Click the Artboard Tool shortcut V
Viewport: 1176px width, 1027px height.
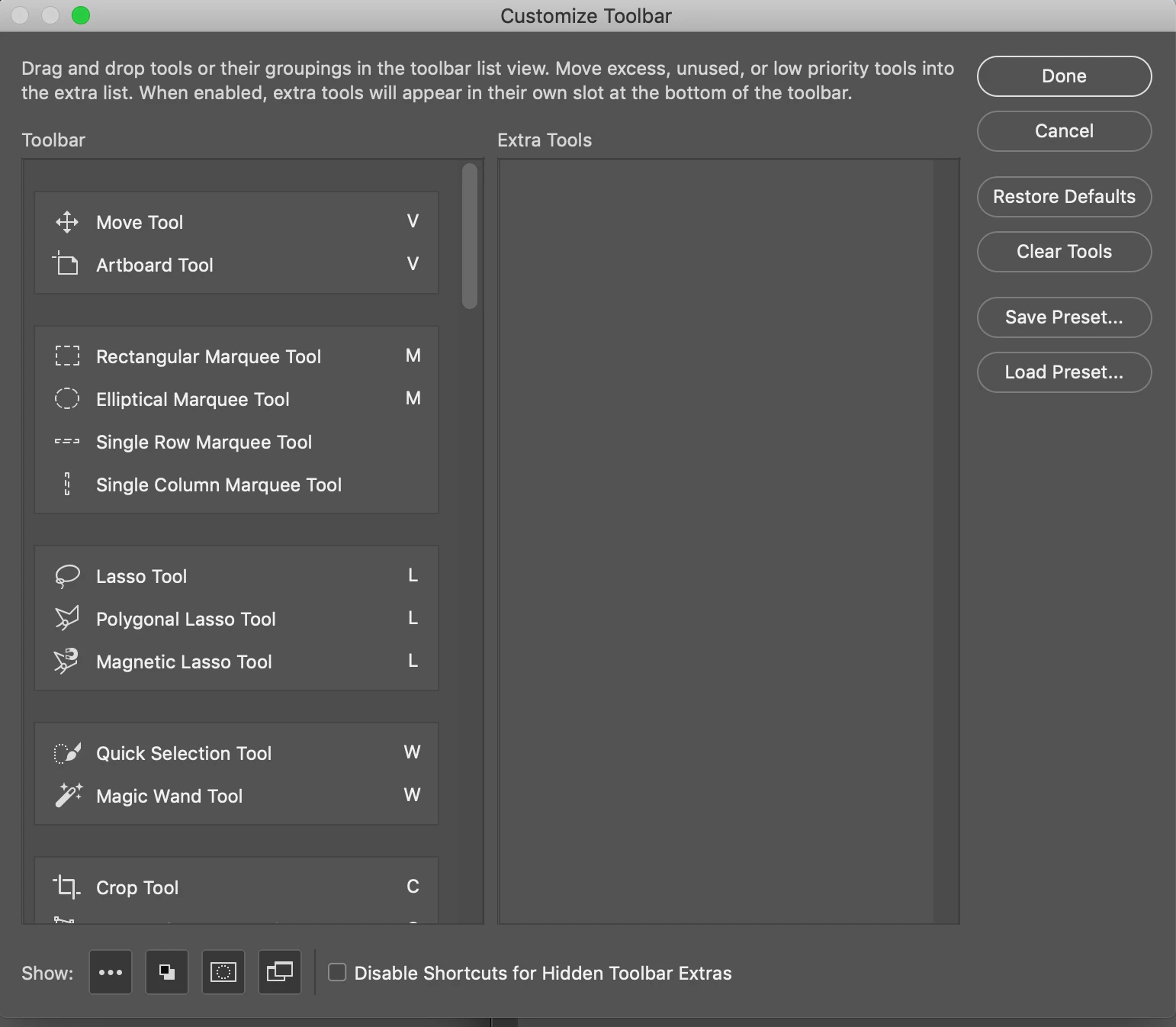tap(413, 264)
